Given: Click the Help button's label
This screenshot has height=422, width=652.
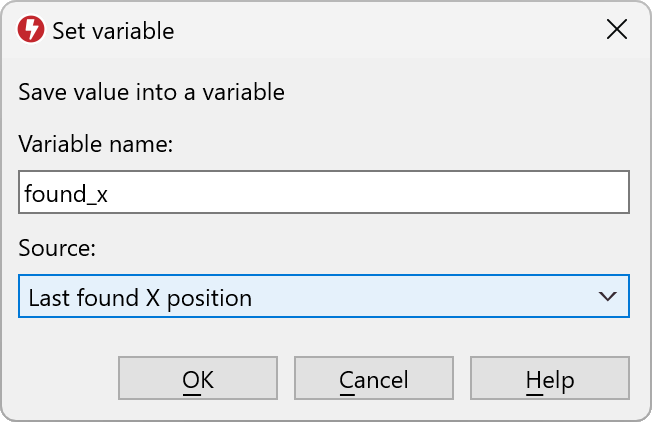Looking at the screenshot, I should click(x=550, y=380).
